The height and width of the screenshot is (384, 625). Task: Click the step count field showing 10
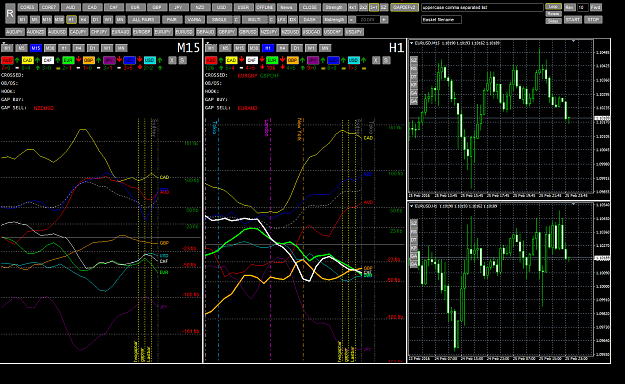tap(582, 8)
